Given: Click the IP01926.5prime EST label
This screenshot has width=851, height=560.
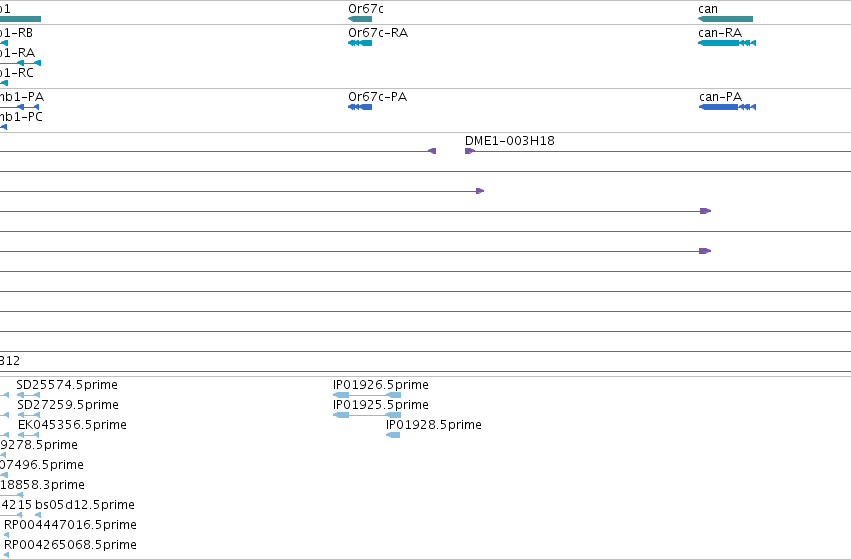Looking at the screenshot, I should point(380,385).
